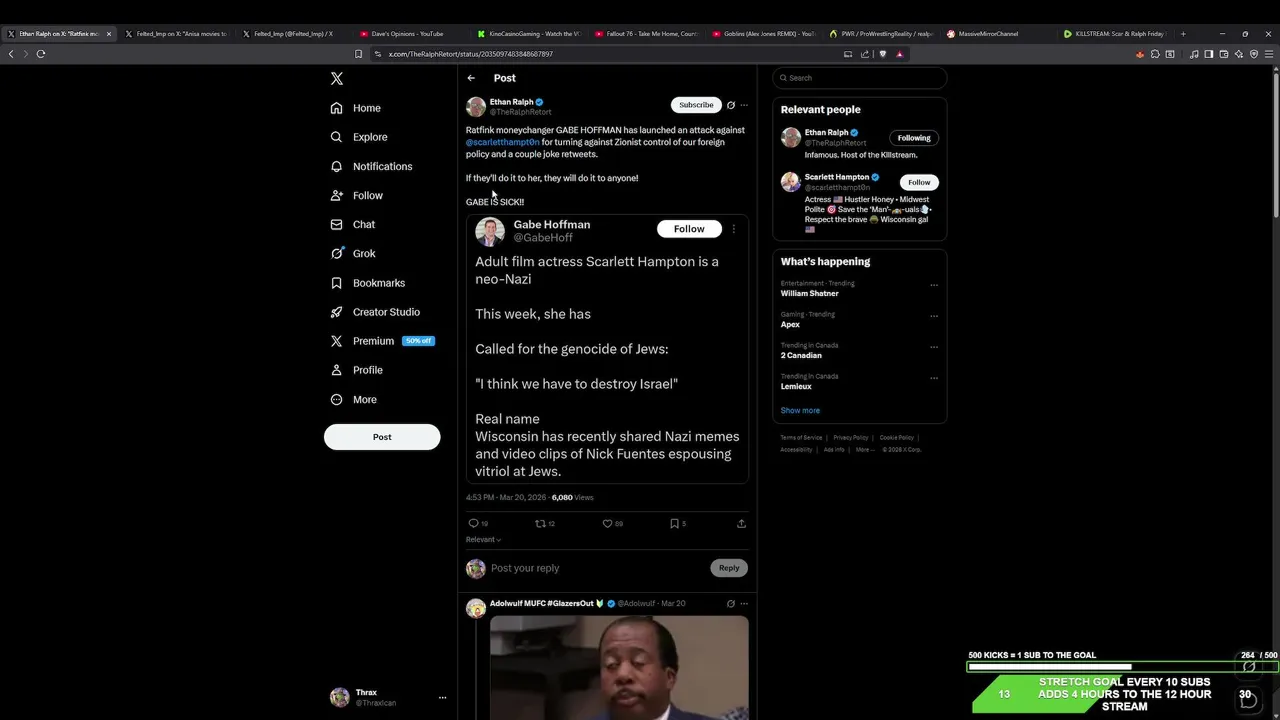Click the white Post button in sidebar
1280x720 pixels.
(382, 437)
